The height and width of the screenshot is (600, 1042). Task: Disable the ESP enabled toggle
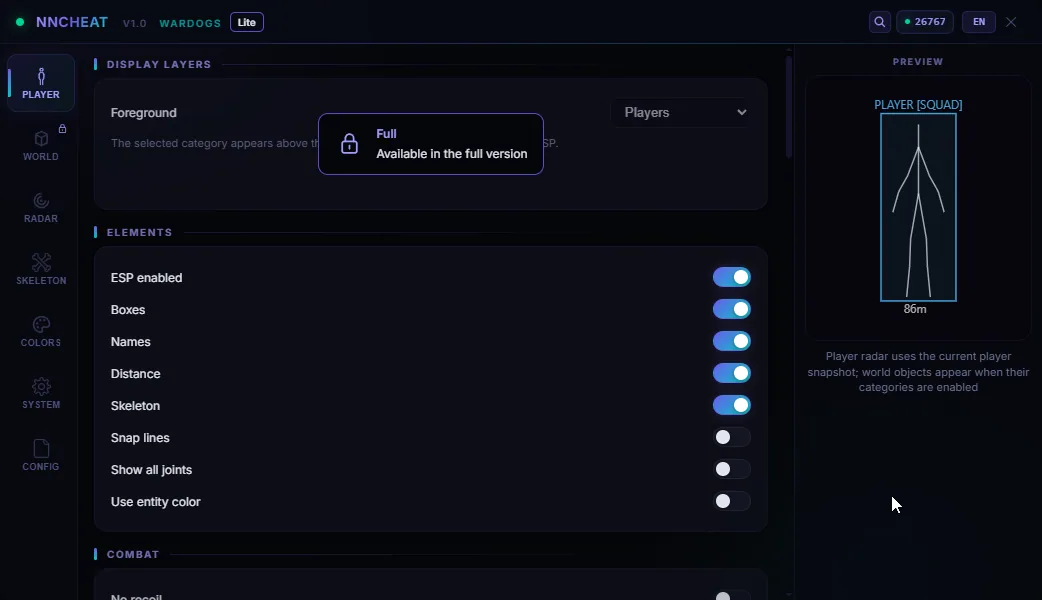[x=732, y=277]
